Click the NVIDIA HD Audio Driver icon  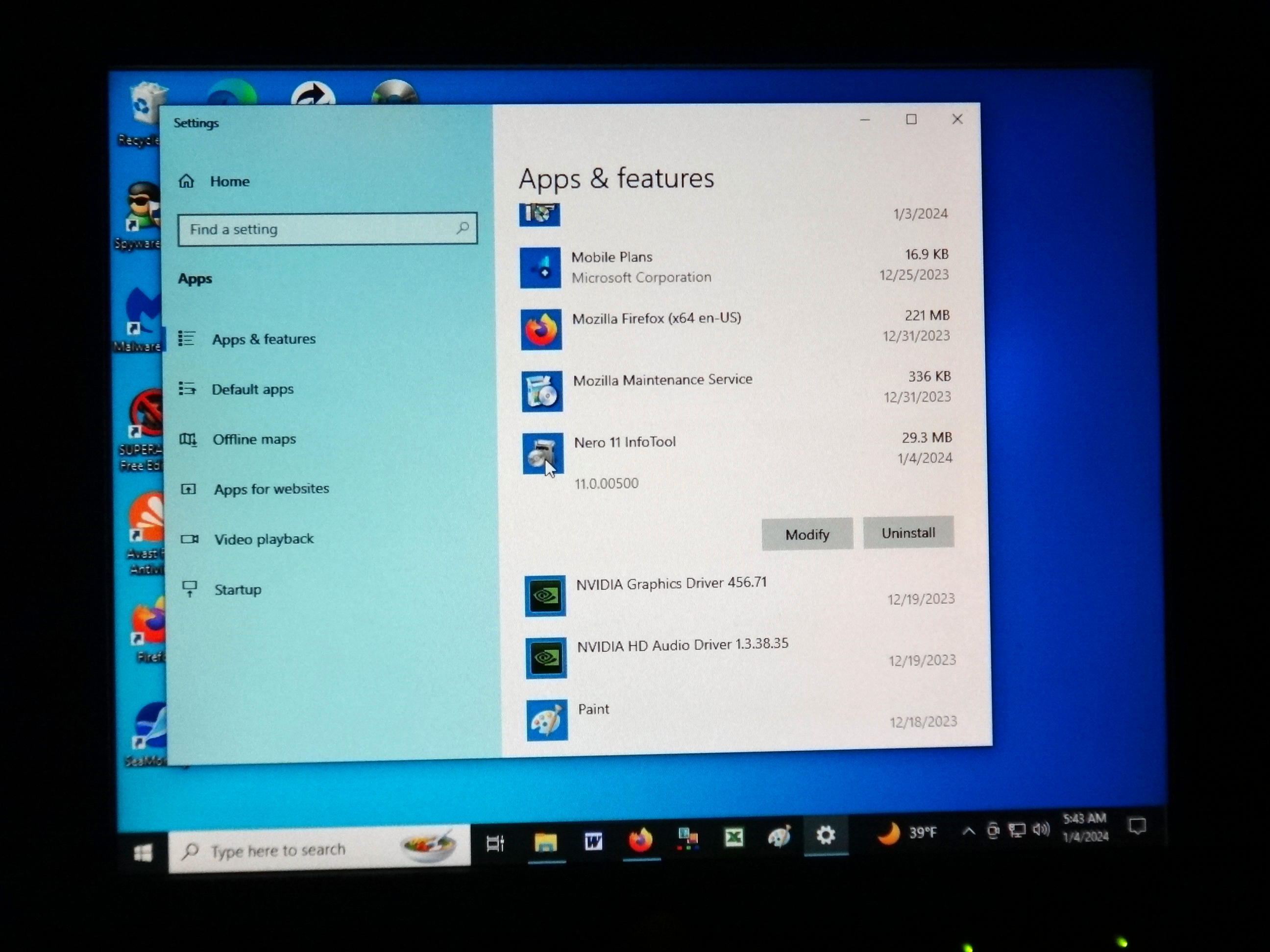pos(547,658)
